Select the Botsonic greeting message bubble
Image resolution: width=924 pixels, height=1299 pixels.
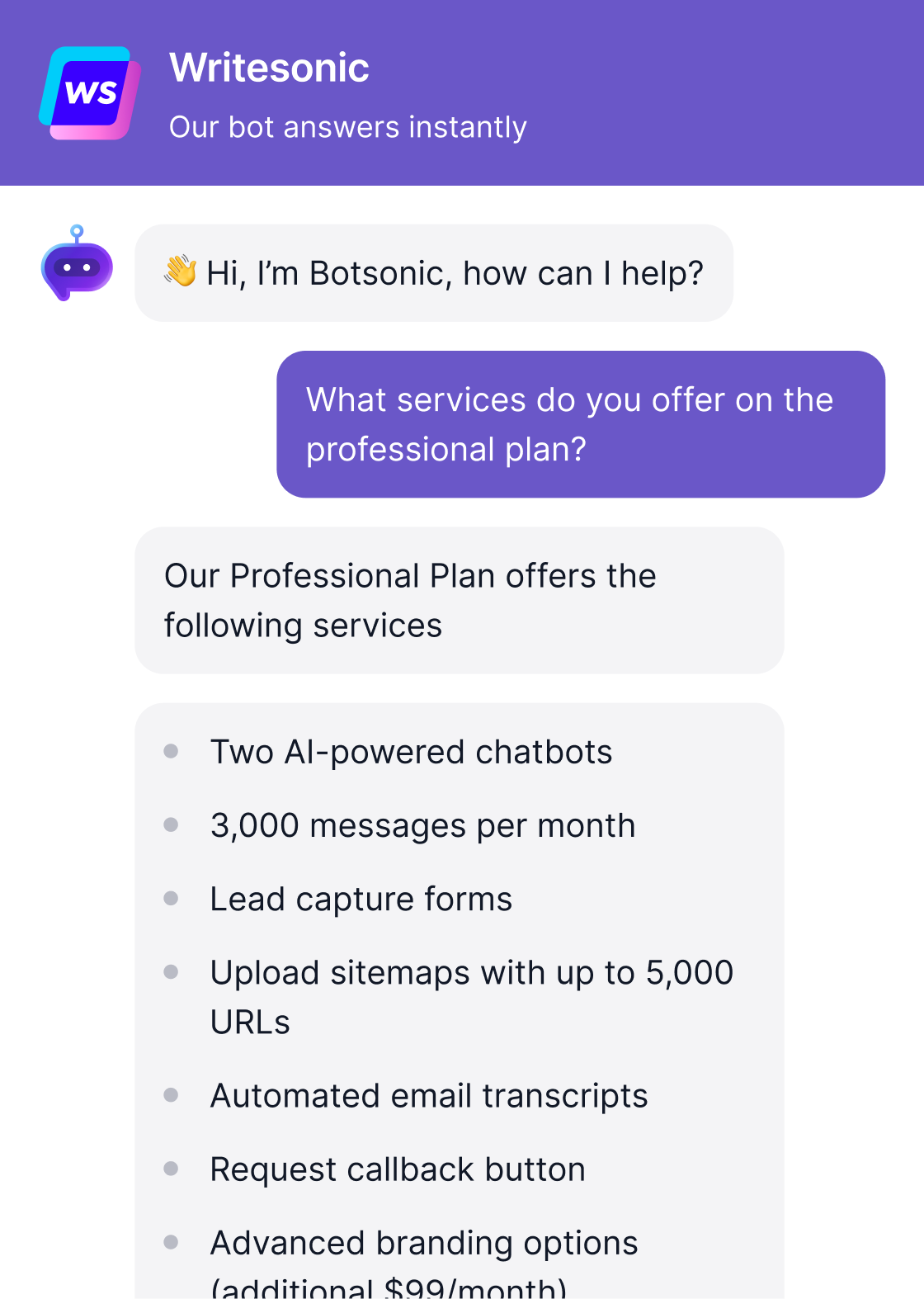[x=434, y=273]
